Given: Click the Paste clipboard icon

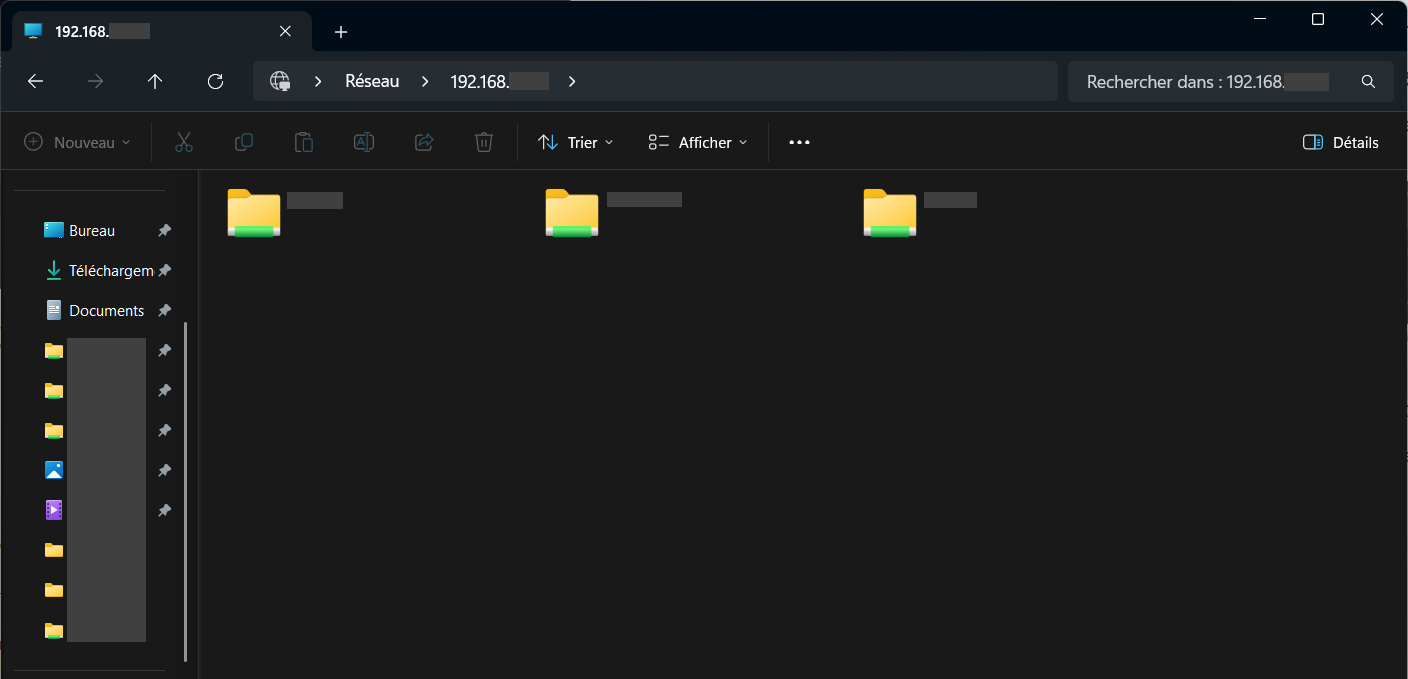Looking at the screenshot, I should (304, 143).
